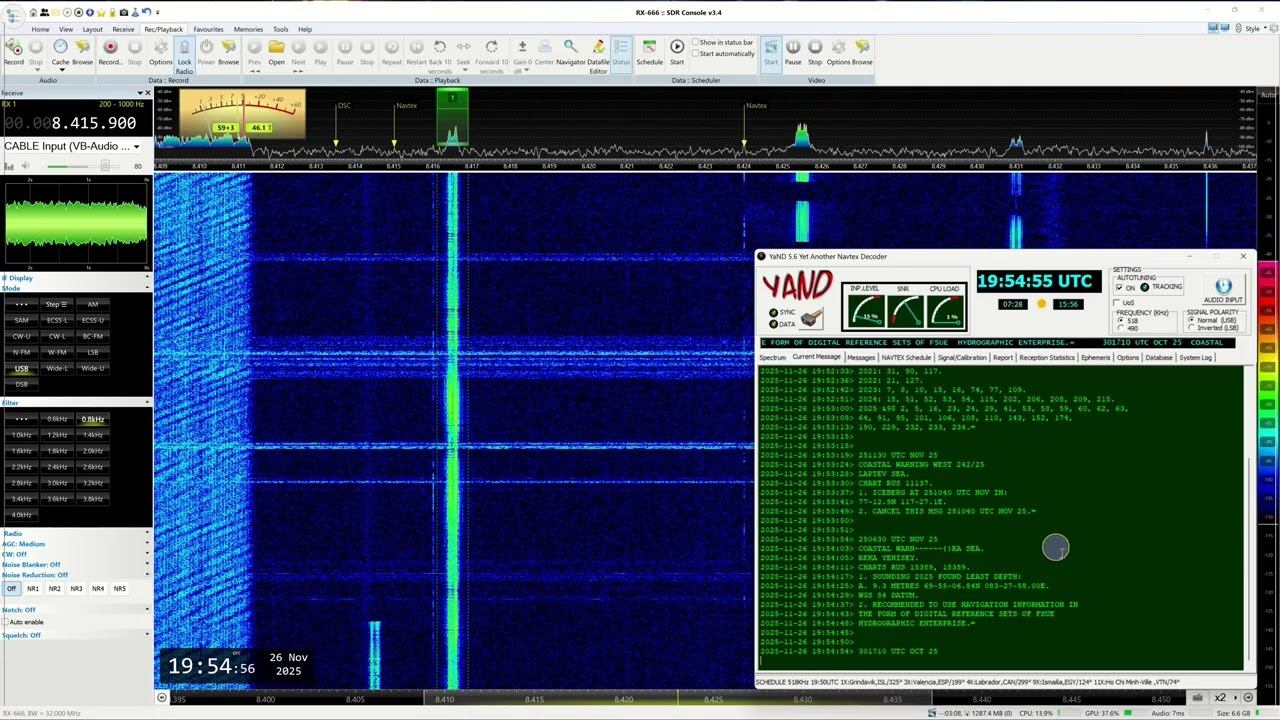This screenshot has width=1280, height=720.
Task: Click the AUDIO INPUT button in YaND
Action: click(1223, 290)
